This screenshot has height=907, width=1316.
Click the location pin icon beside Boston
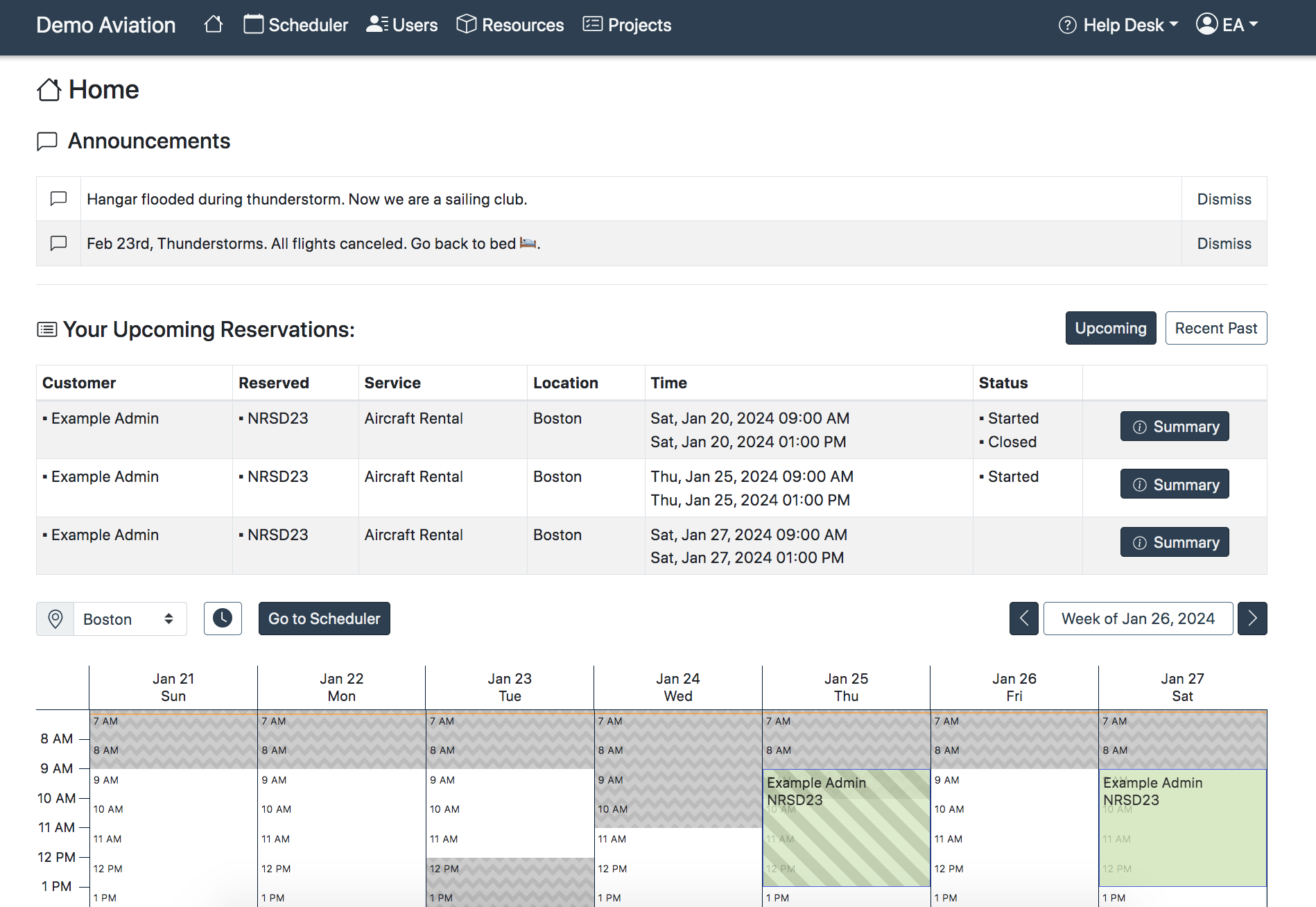click(55, 619)
